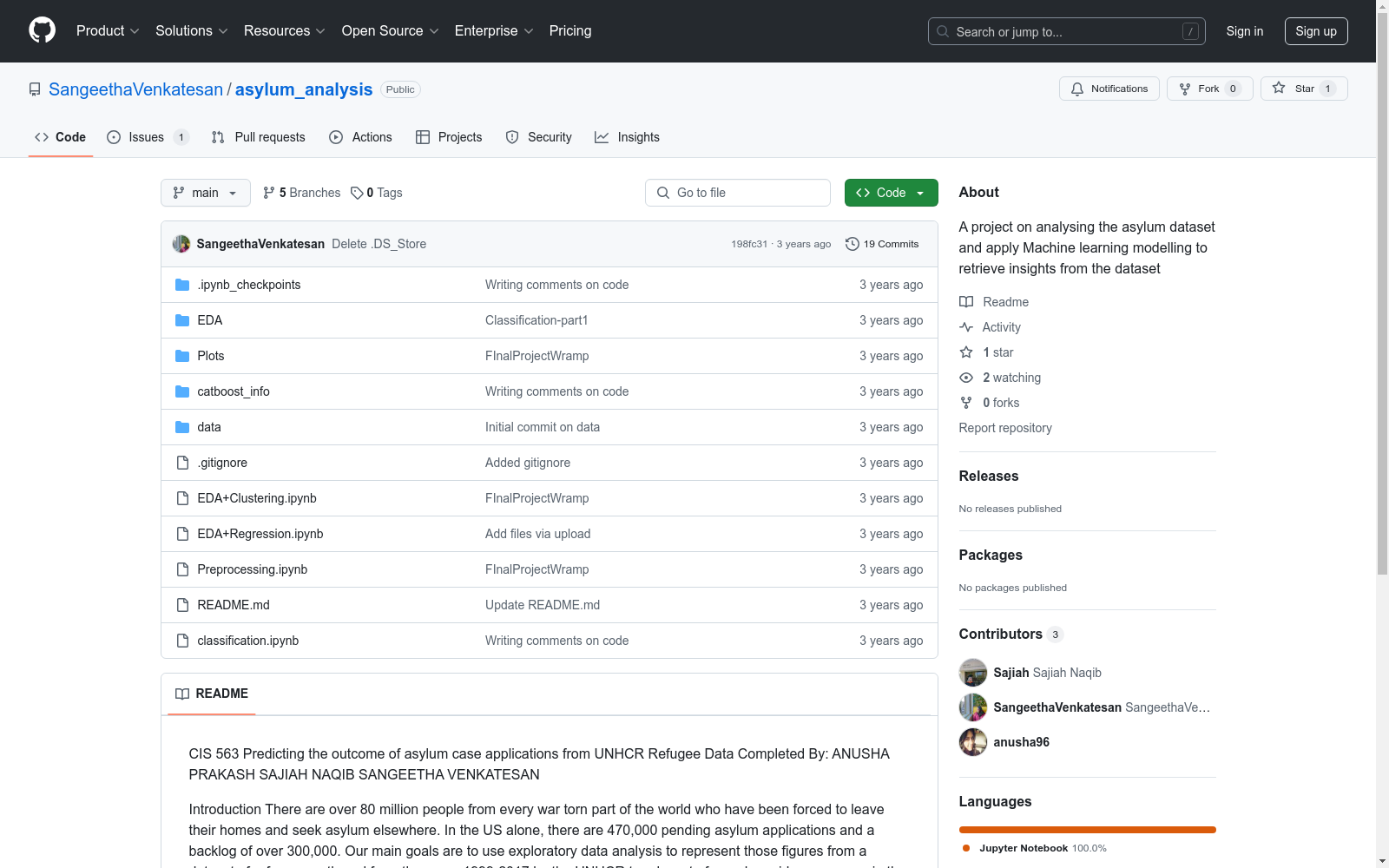This screenshot has height=868, width=1389.
Task: Open the Pricing page
Action: pyautogui.click(x=570, y=30)
